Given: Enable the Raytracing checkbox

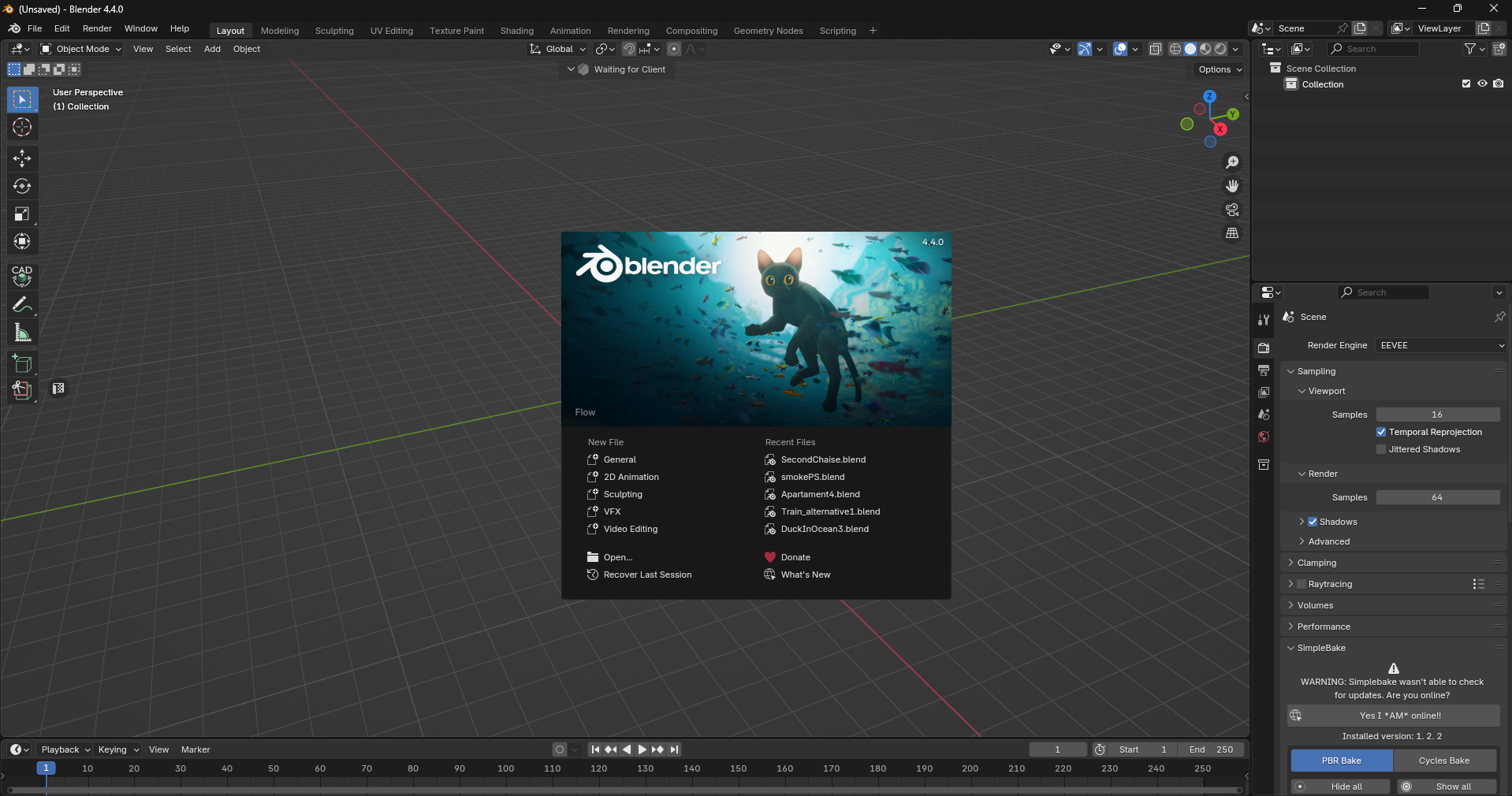Looking at the screenshot, I should [1302, 584].
